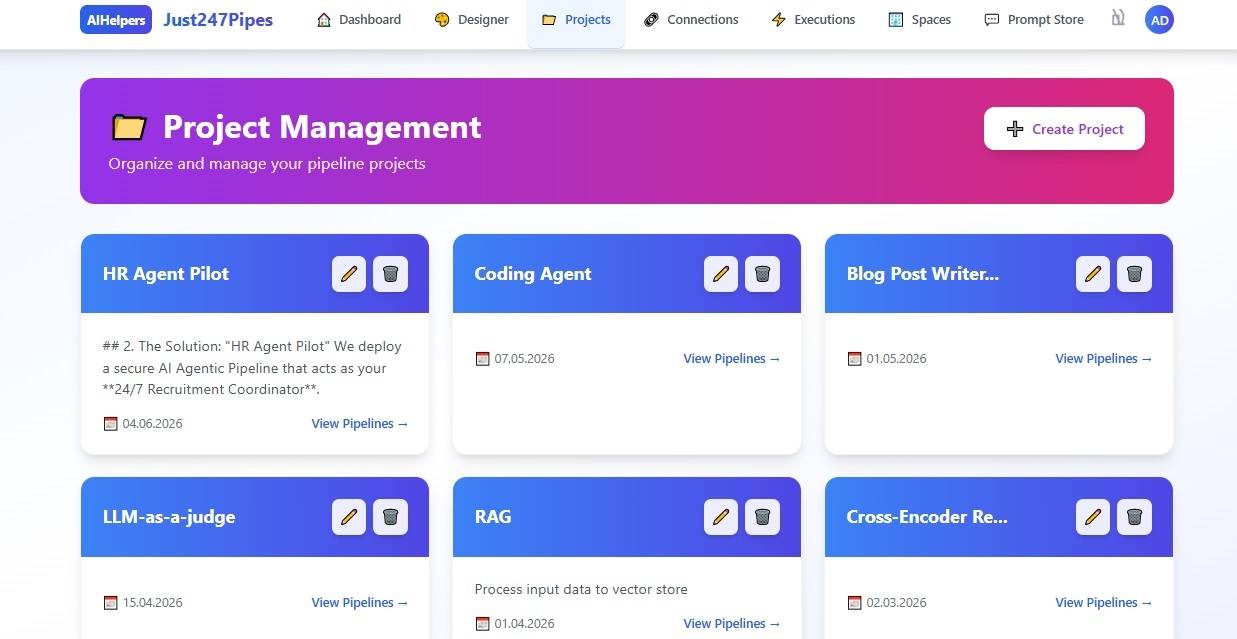Screen dimensions: 1237x639
Task: Open the Prompt Store tab
Action: coord(1034,20)
